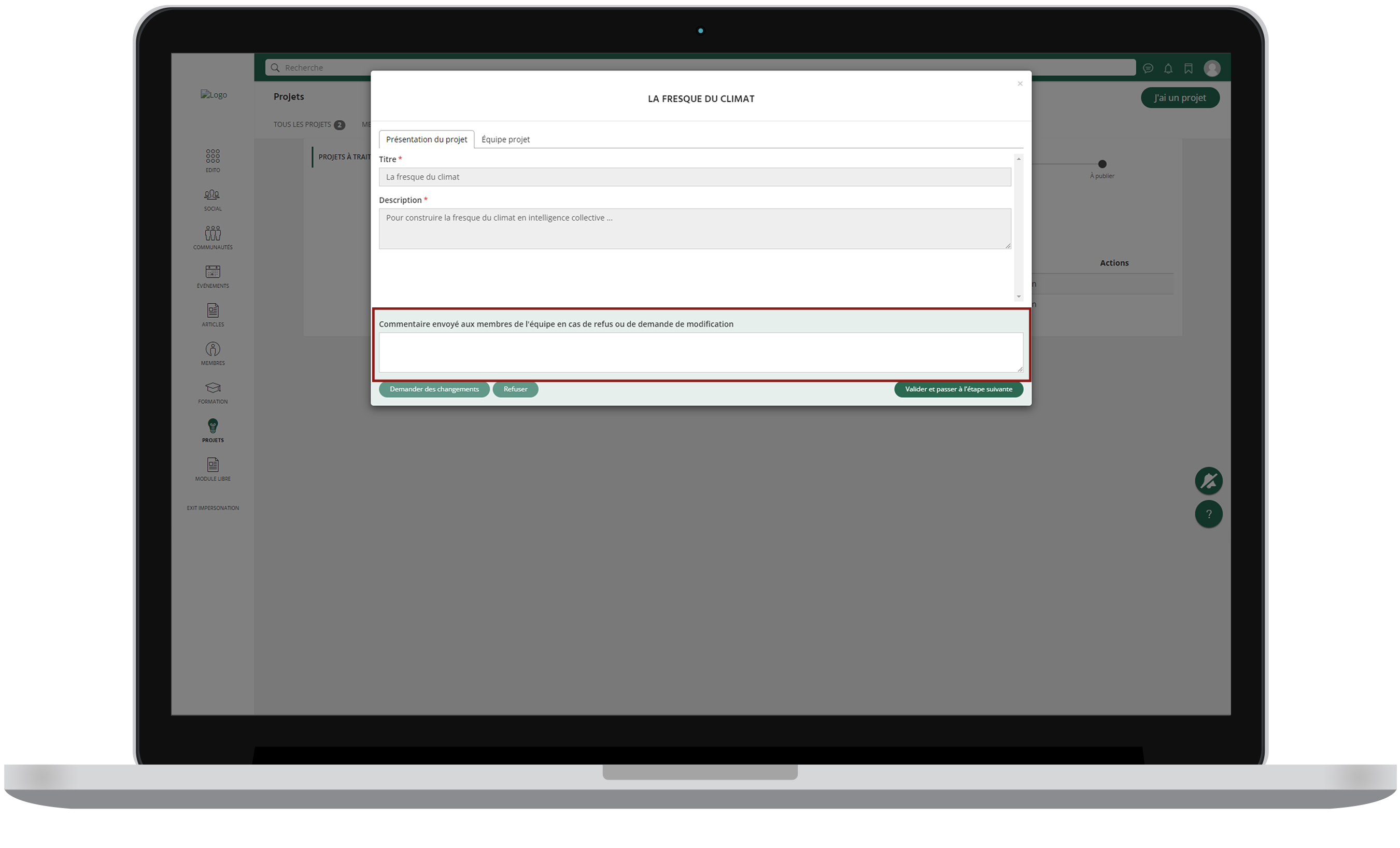This screenshot has height=848, width=1400.
Task: Click the round help question-mark button
Action: (x=1209, y=514)
